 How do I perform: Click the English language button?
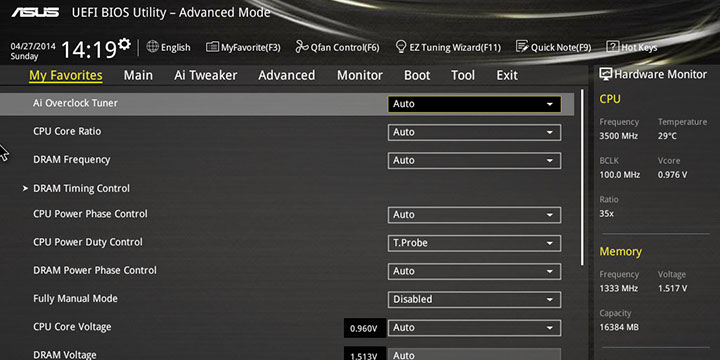pyautogui.click(x=168, y=47)
